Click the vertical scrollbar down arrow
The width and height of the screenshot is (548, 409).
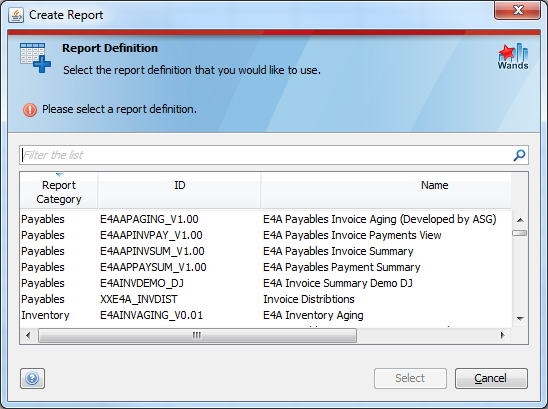tap(520, 318)
